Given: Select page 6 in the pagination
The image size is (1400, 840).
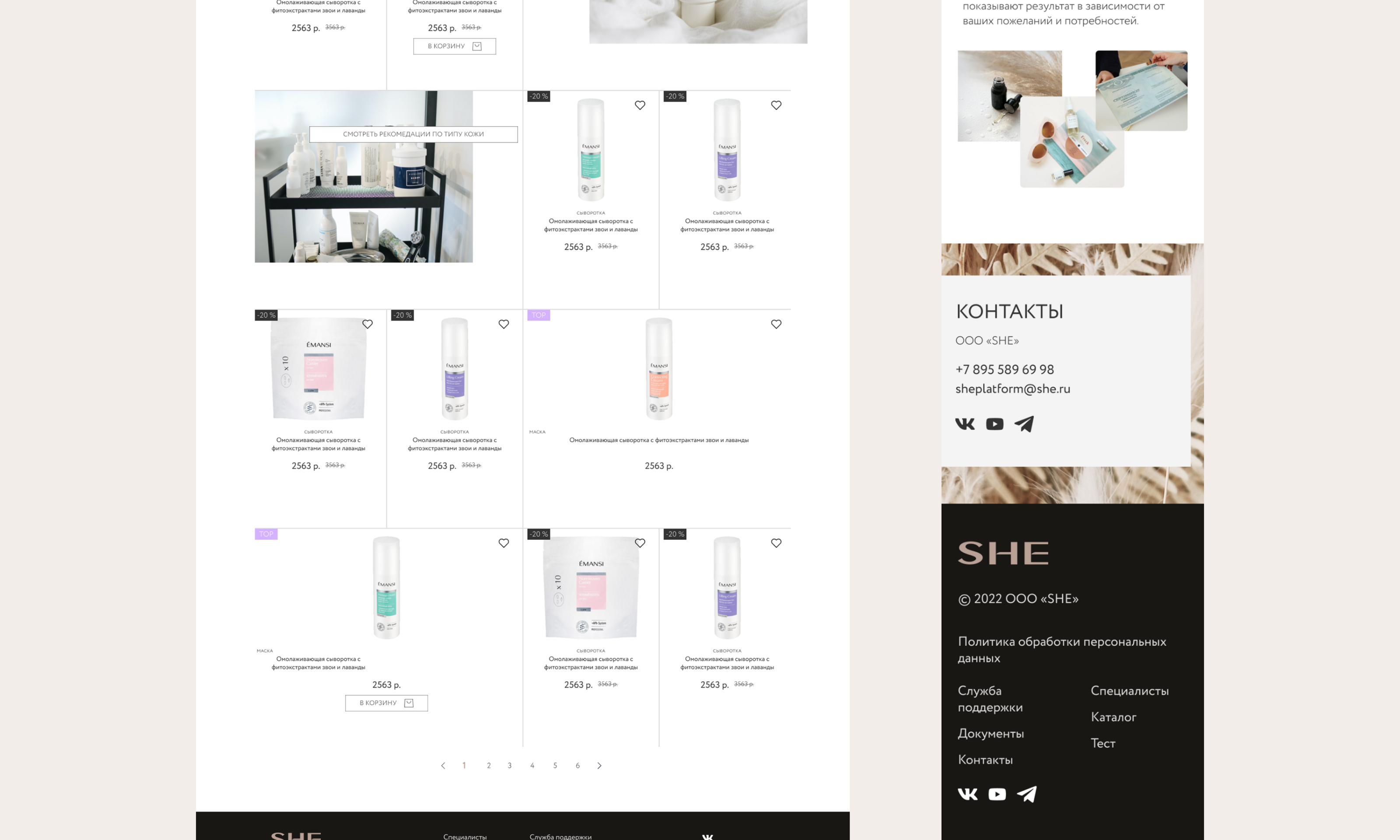Looking at the screenshot, I should click(x=577, y=766).
